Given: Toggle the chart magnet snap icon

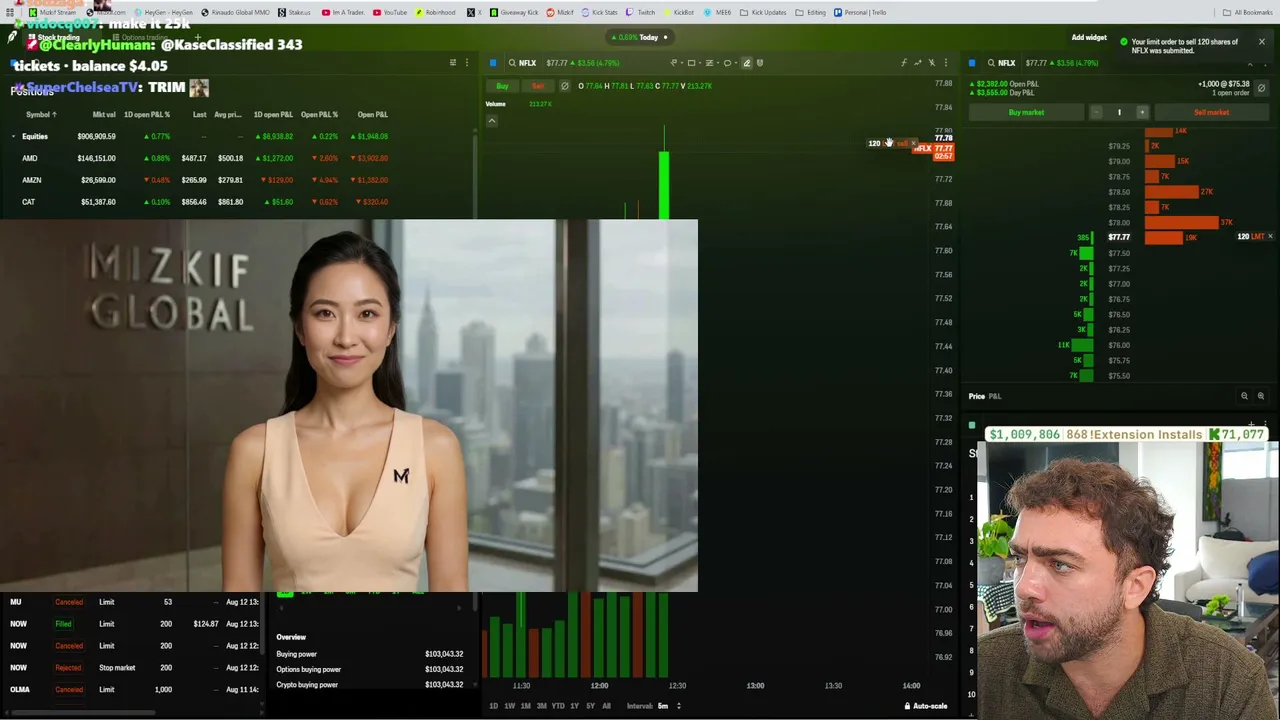Looking at the screenshot, I should pyautogui.click(x=760, y=63).
